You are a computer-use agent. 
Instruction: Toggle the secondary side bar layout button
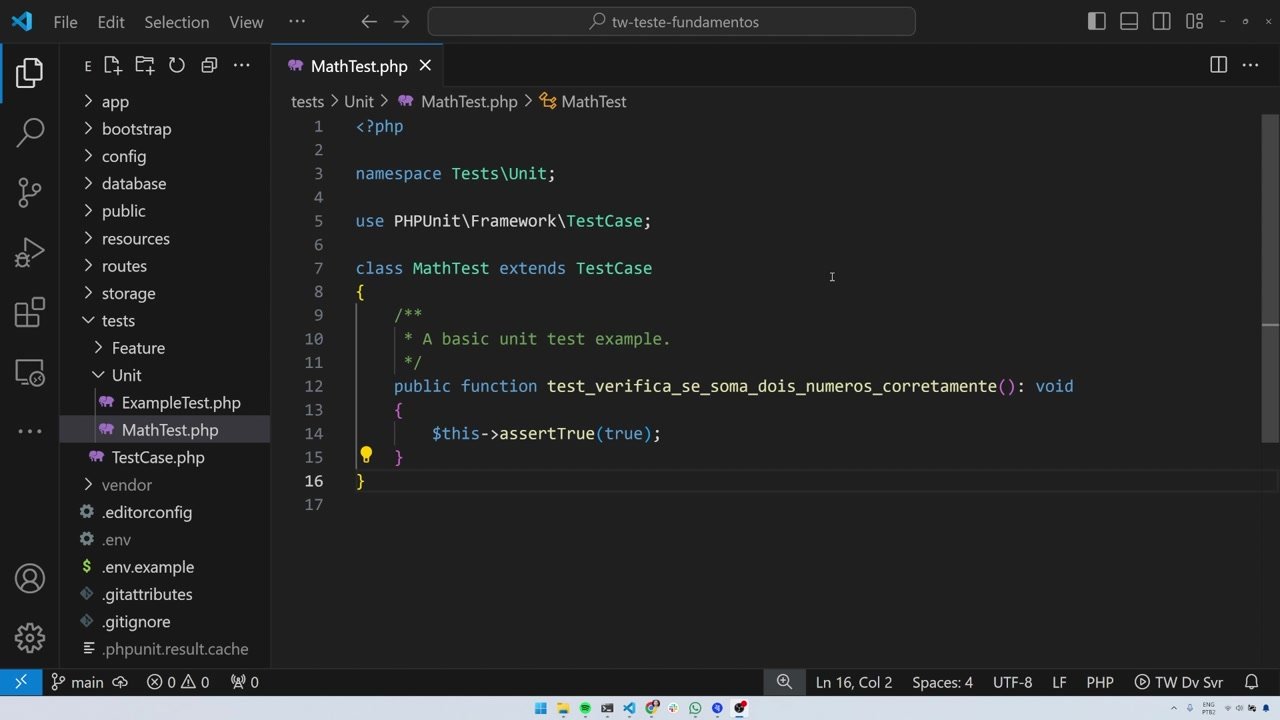point(1161,22)
